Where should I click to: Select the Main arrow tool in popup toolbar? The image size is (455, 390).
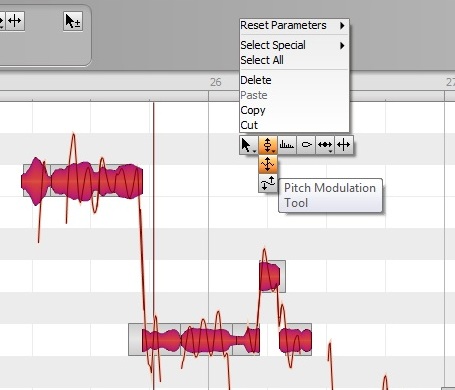(248, 145)
